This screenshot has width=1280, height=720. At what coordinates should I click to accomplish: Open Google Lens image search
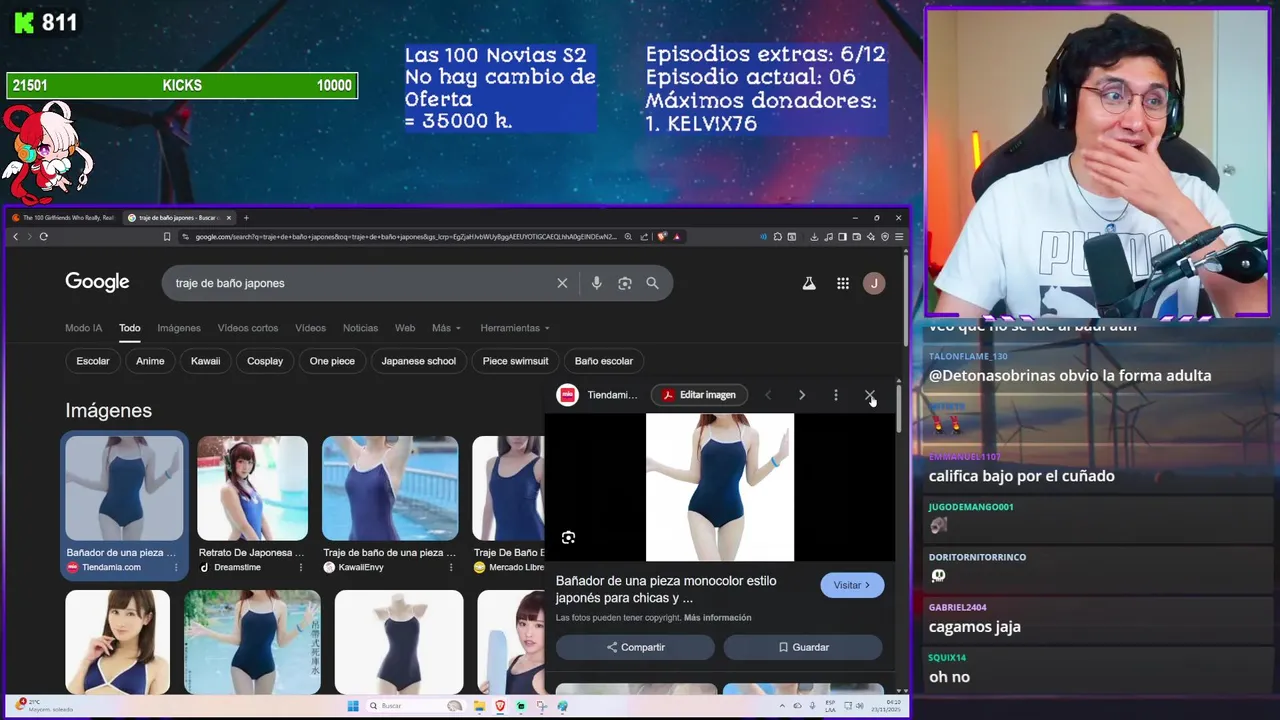[x=625, y=283]
